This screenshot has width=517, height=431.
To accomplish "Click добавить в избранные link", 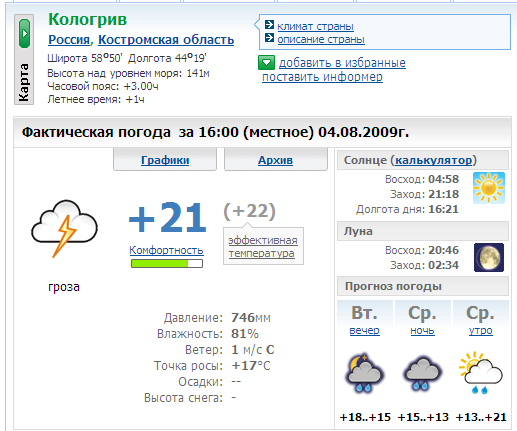I will (x=342, y=63).
